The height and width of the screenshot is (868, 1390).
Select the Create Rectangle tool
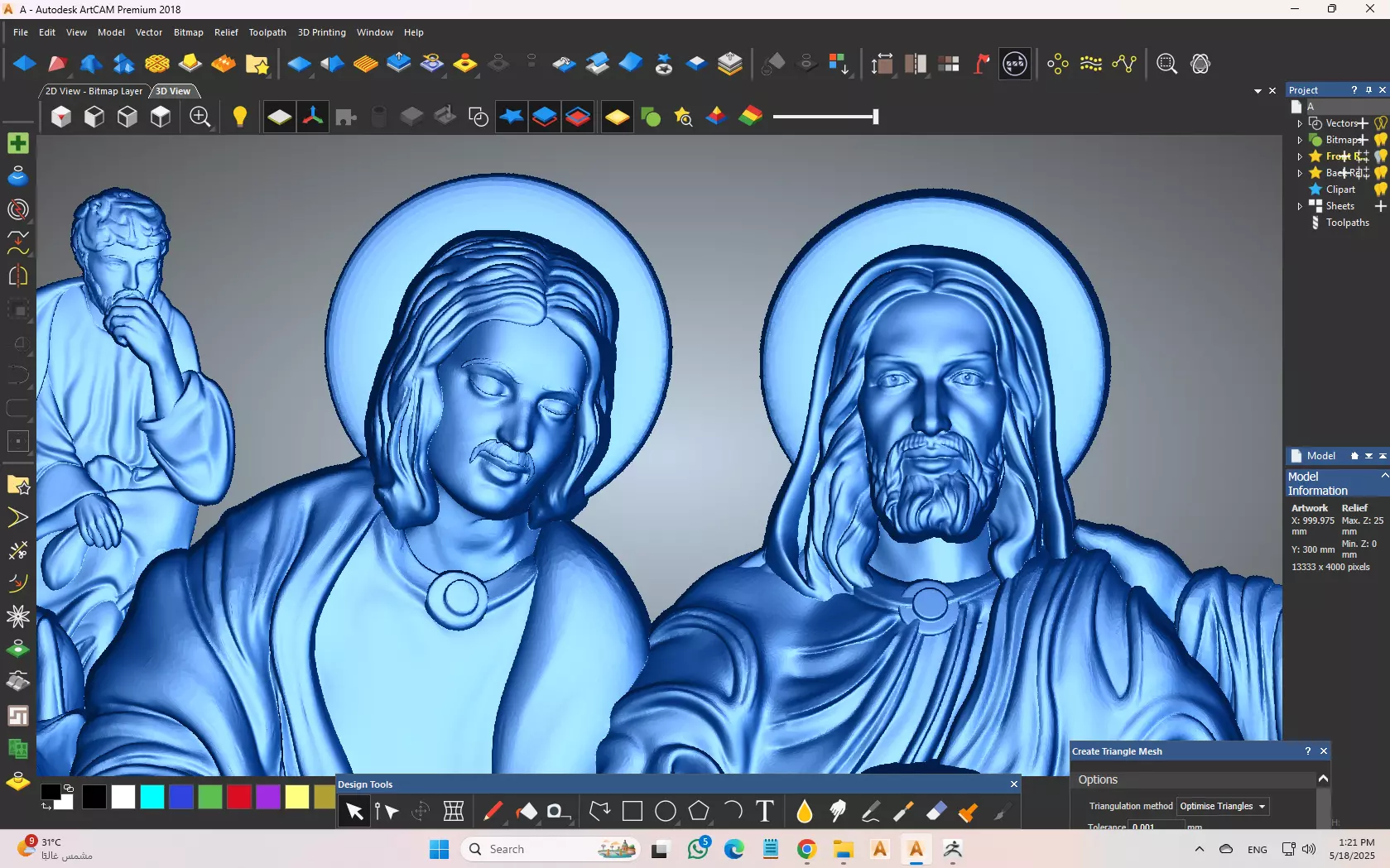[632, 812]
